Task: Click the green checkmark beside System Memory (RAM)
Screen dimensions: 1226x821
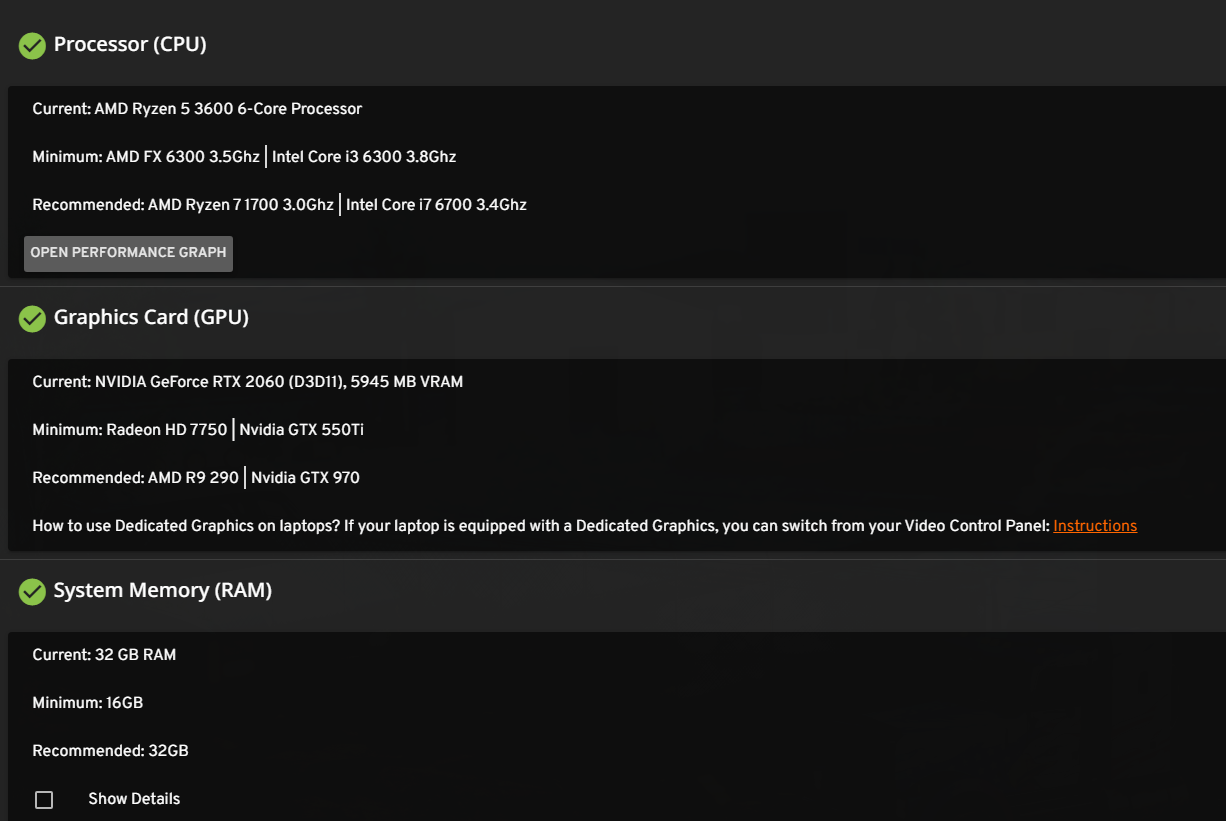Action: tap(32, 592)
